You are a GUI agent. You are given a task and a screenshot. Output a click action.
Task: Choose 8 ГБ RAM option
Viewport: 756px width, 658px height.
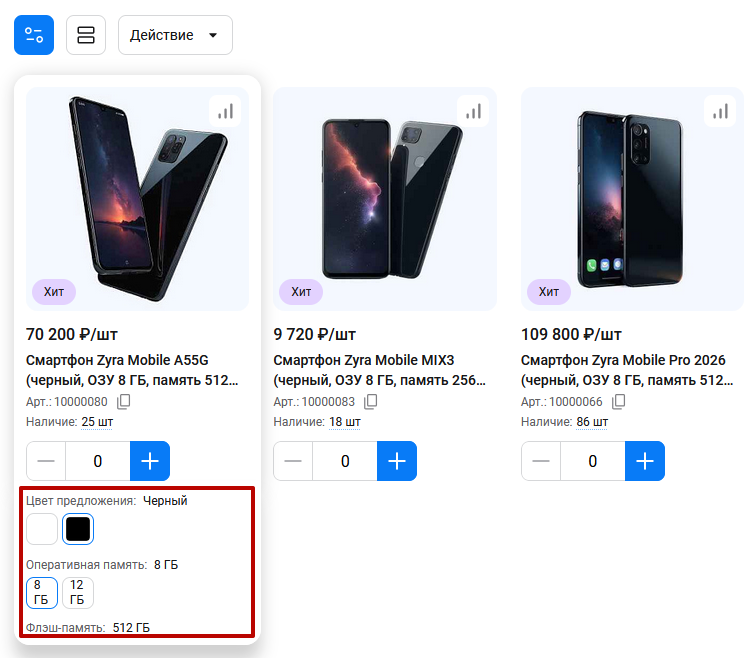[42, 593]
